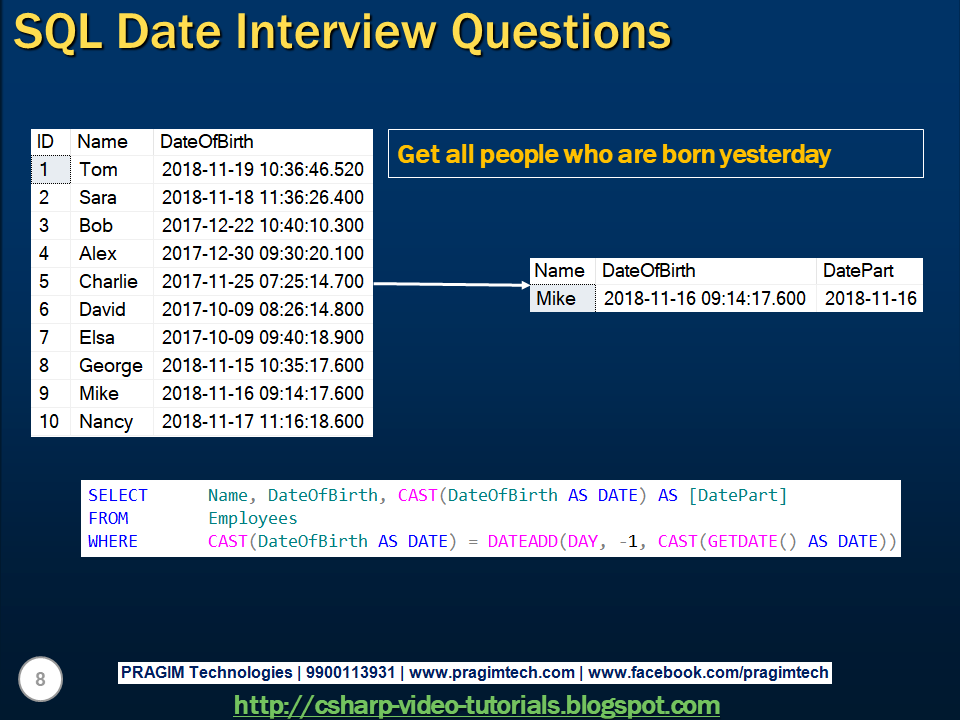
Task: Click the SELECT keyword in the SQL query
Action: (118, 495)
